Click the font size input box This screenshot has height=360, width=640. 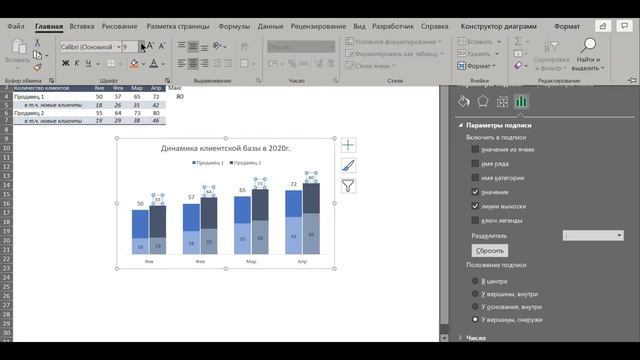pos(130,47)
